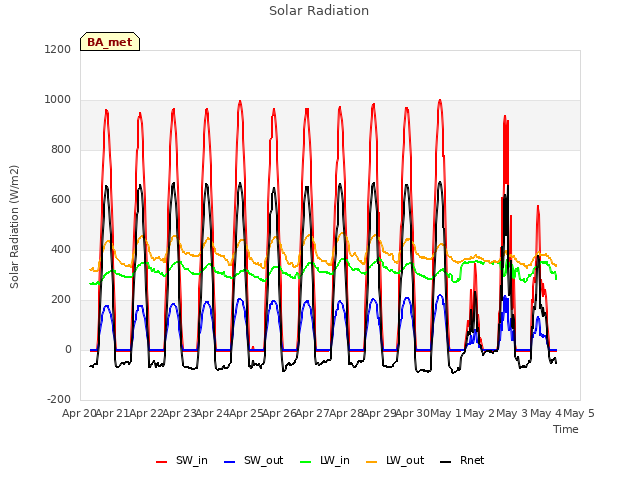Click the black Rnet legend color marker
640x480 pixels.
[446, 462]
